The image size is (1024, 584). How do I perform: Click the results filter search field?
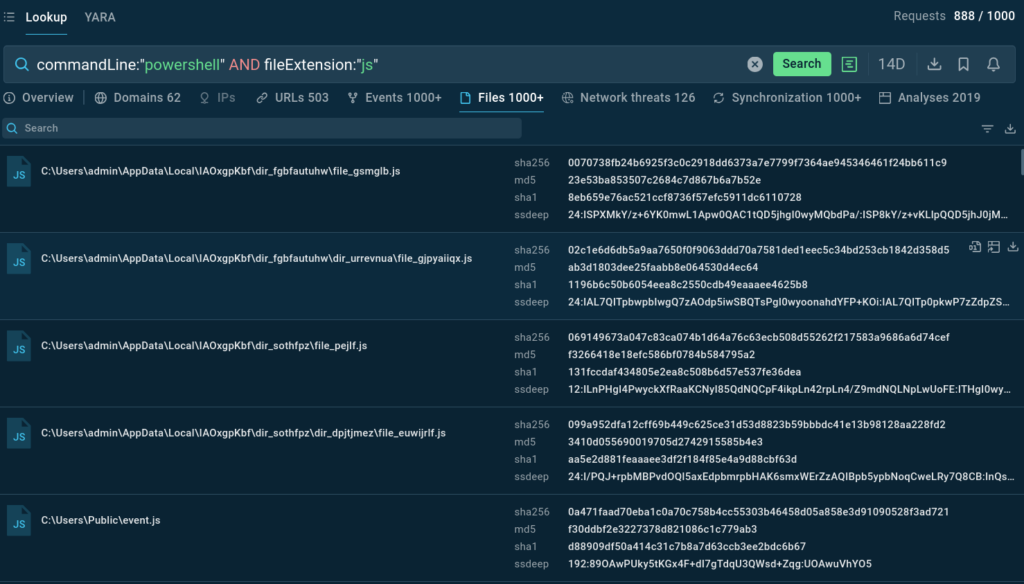coord(262,128)
